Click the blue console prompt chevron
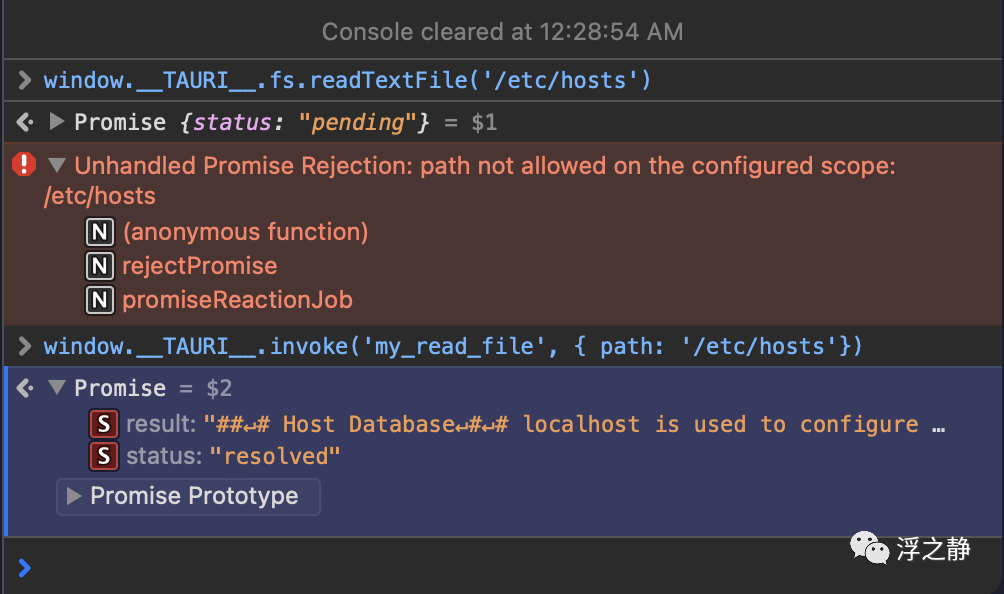The height and width of the screenshot is (594, 1004). point(24,567)
